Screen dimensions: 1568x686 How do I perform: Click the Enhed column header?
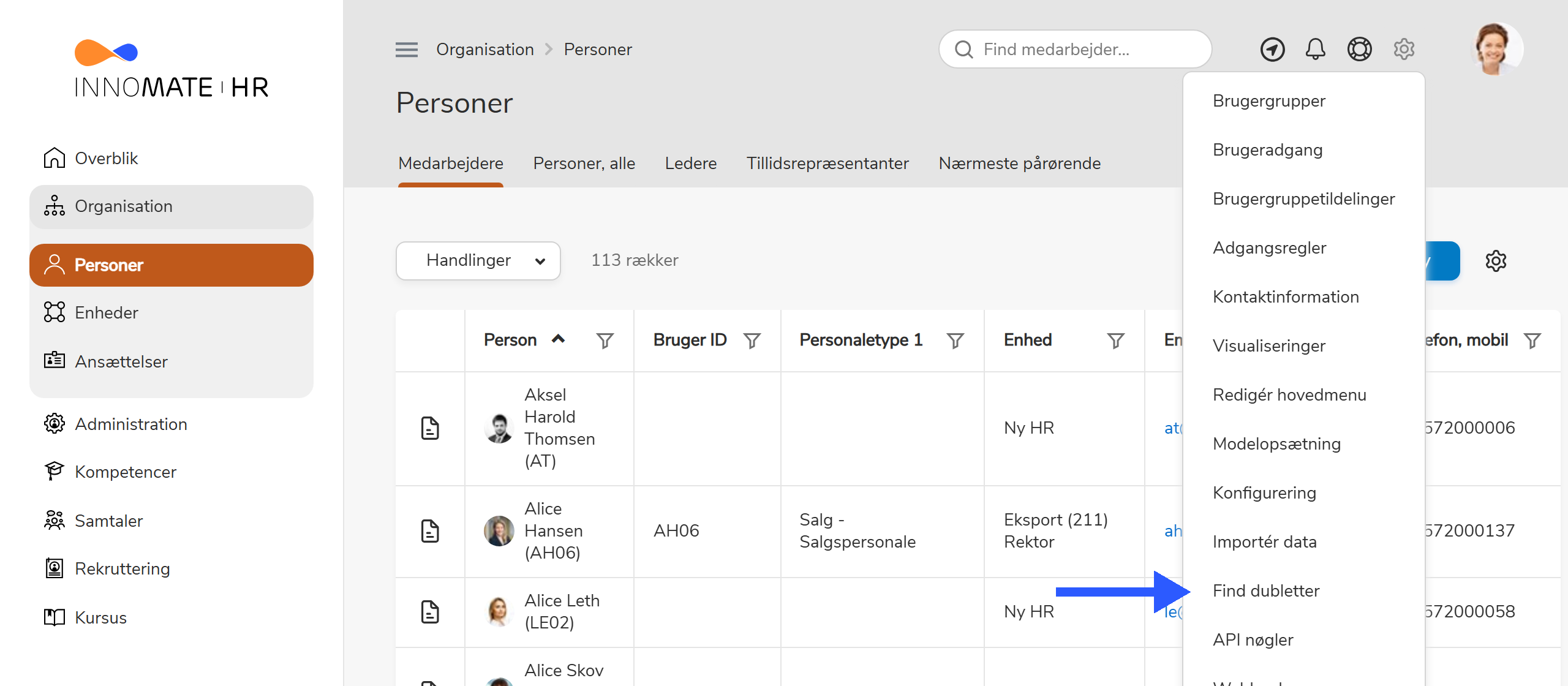tap(1028, 341)
